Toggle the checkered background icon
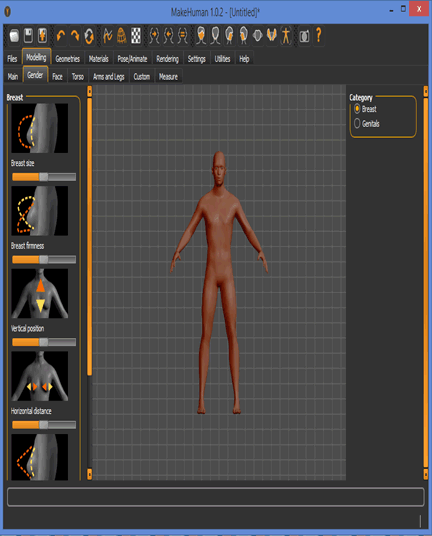The image size is (432, 536). [x=136, y=35]
